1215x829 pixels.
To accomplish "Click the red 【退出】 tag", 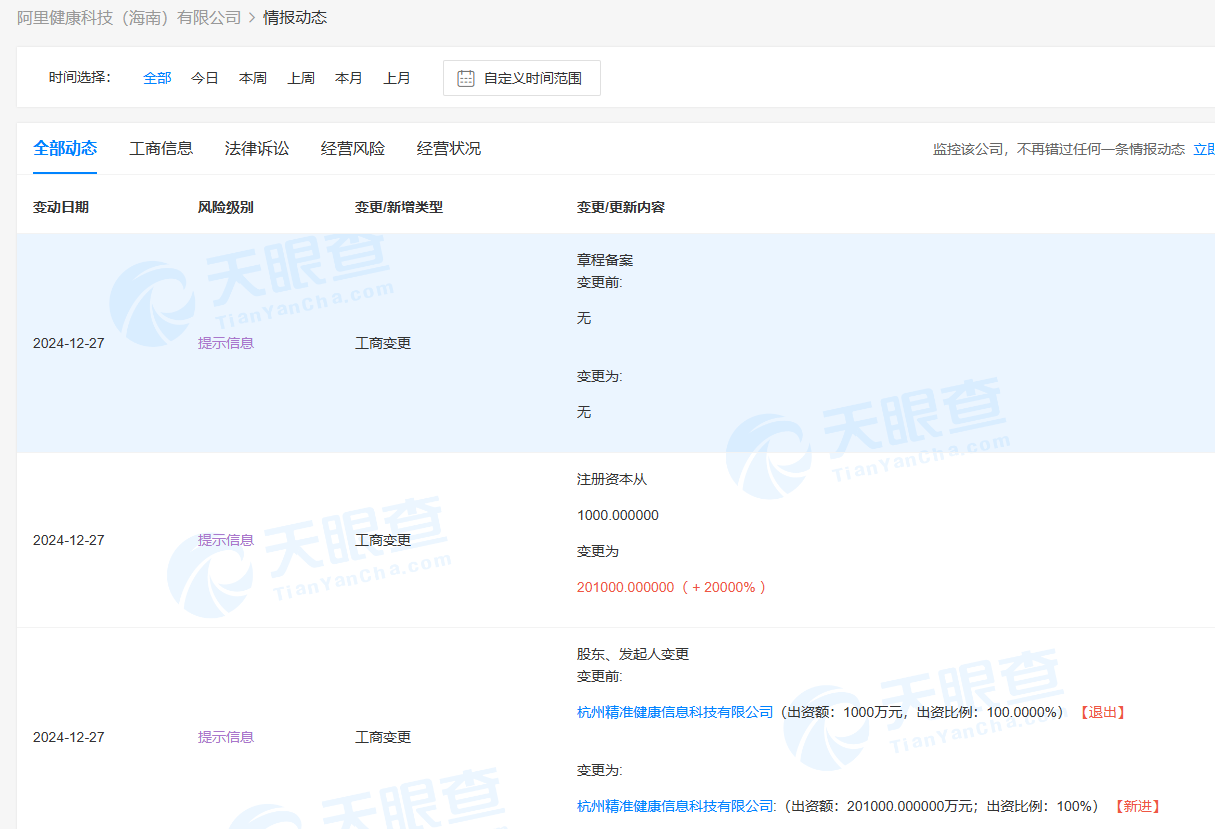I will (1103, 712).
